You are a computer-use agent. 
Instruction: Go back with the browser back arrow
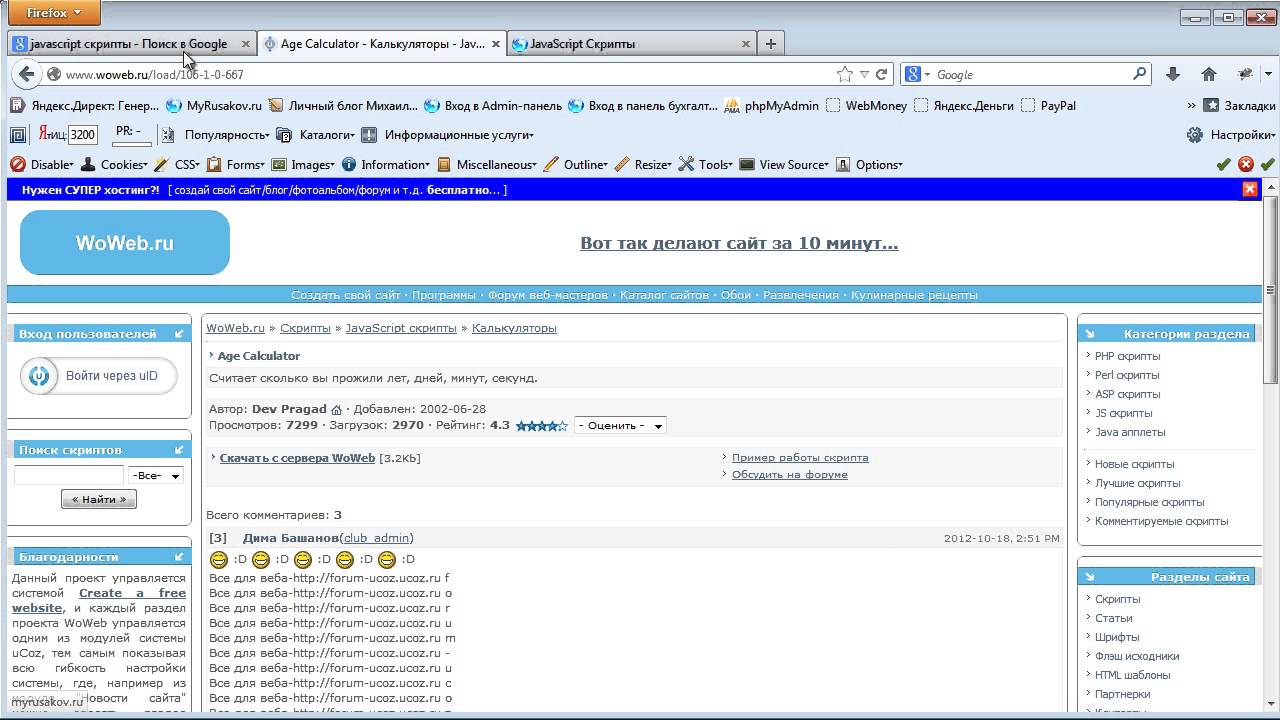[27, 74]
